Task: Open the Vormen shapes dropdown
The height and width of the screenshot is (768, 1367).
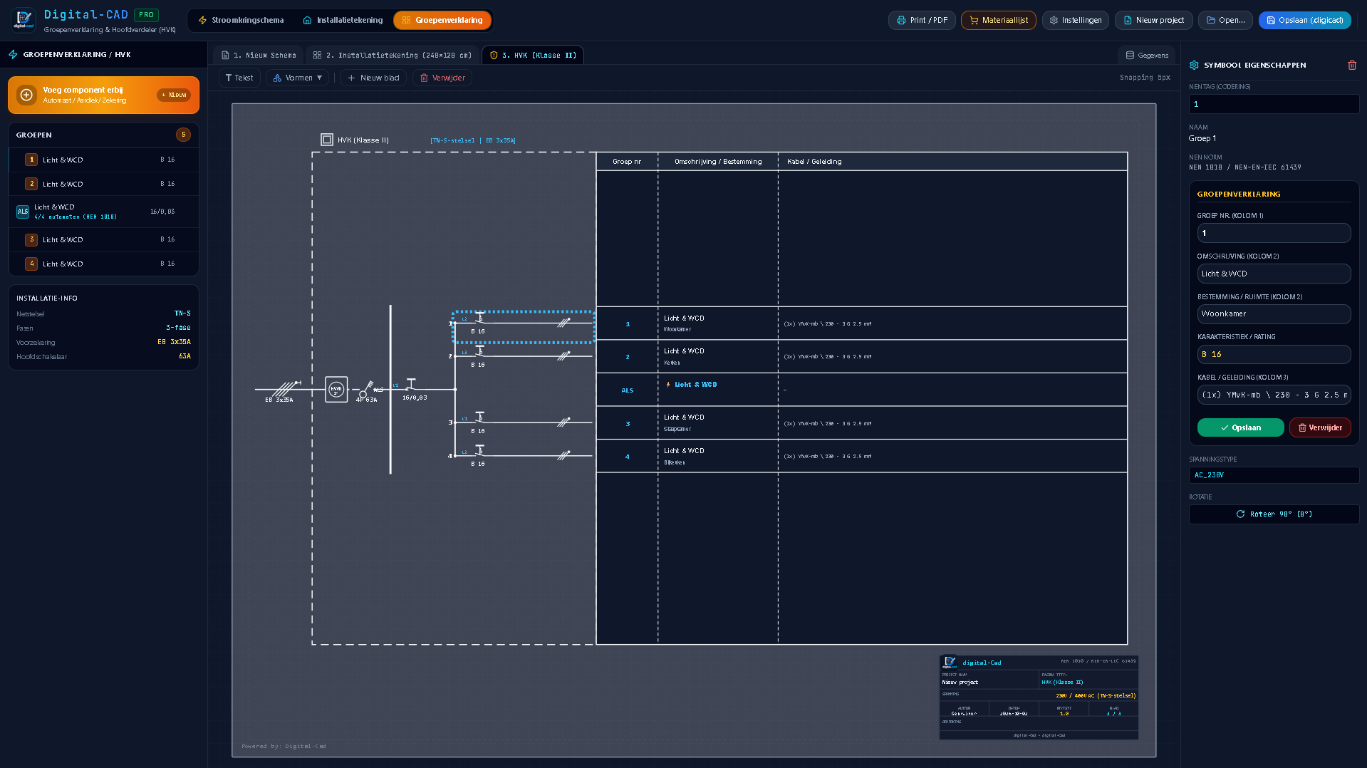Action: coord(298,77)
